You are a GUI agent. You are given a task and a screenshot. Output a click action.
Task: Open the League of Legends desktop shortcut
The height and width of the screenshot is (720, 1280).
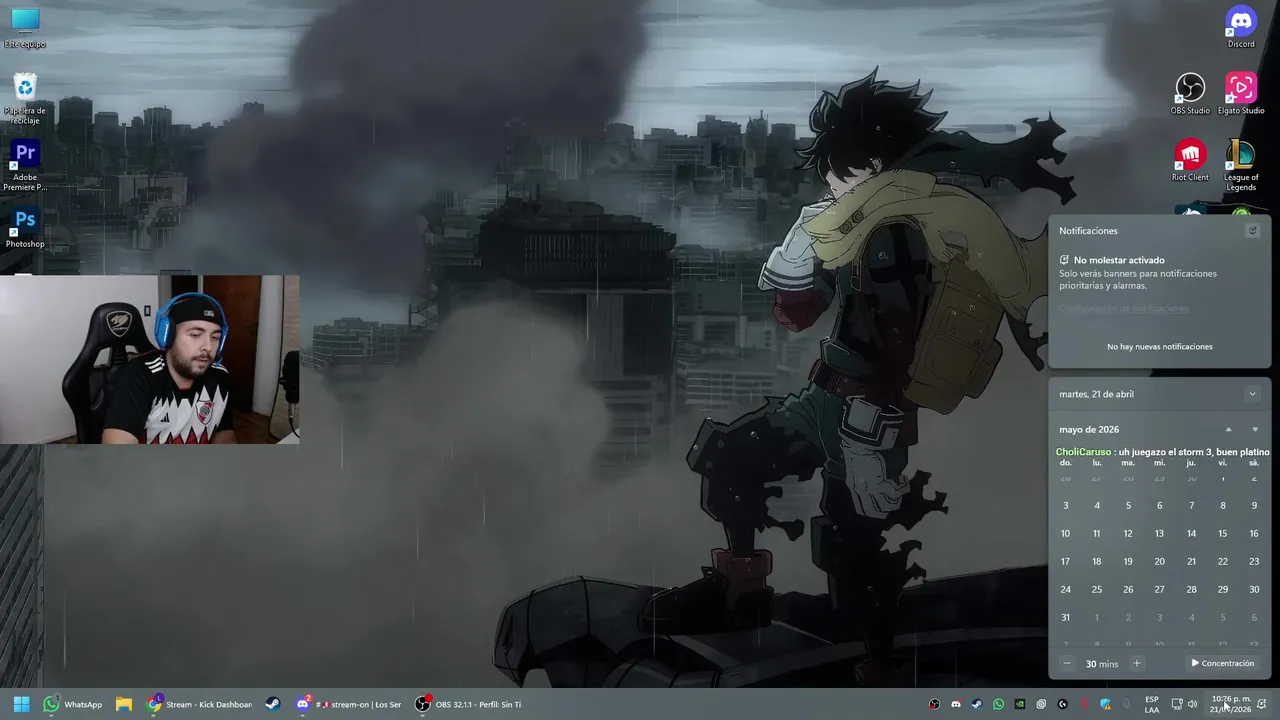click(x=1241, y=165)
